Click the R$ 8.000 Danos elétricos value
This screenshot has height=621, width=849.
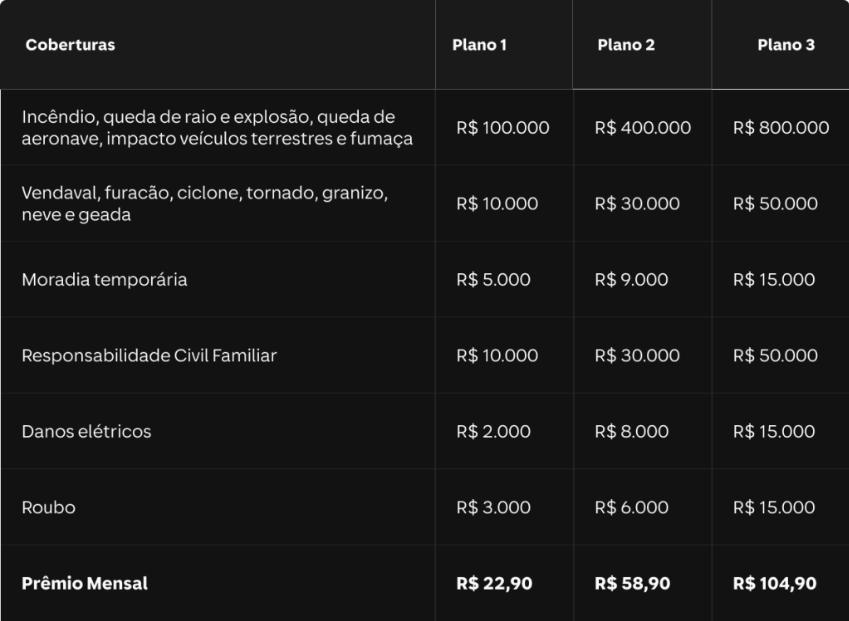click(631, 432)
